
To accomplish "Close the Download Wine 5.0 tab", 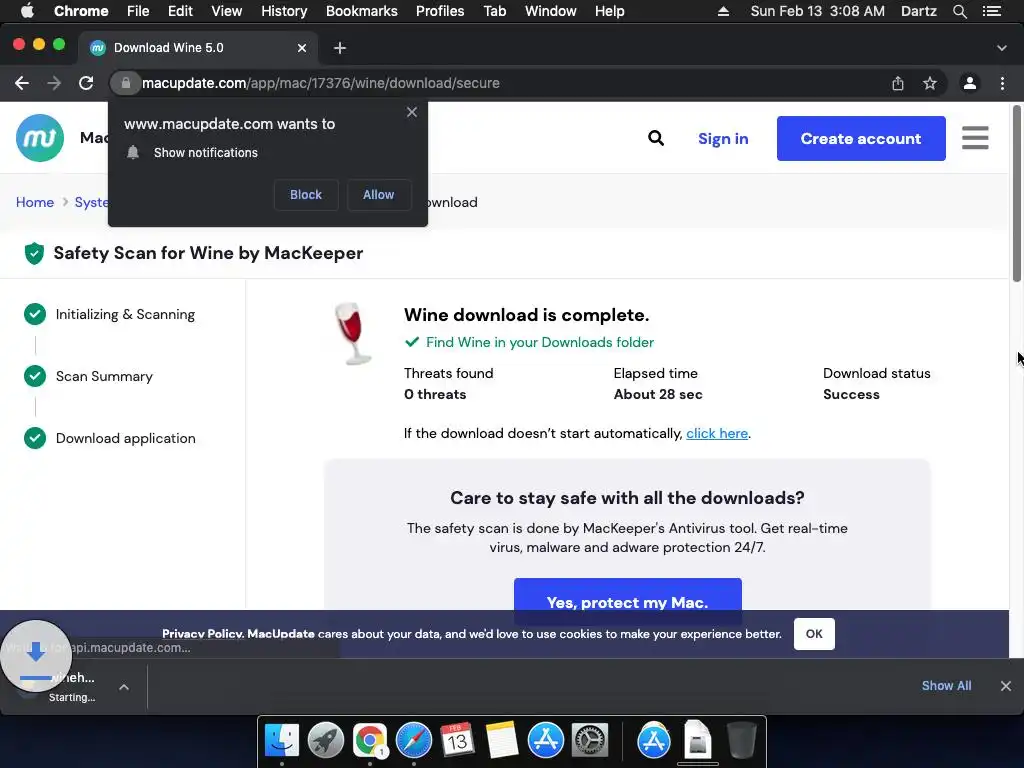I will pyautogui.click(x=302, y=48).
